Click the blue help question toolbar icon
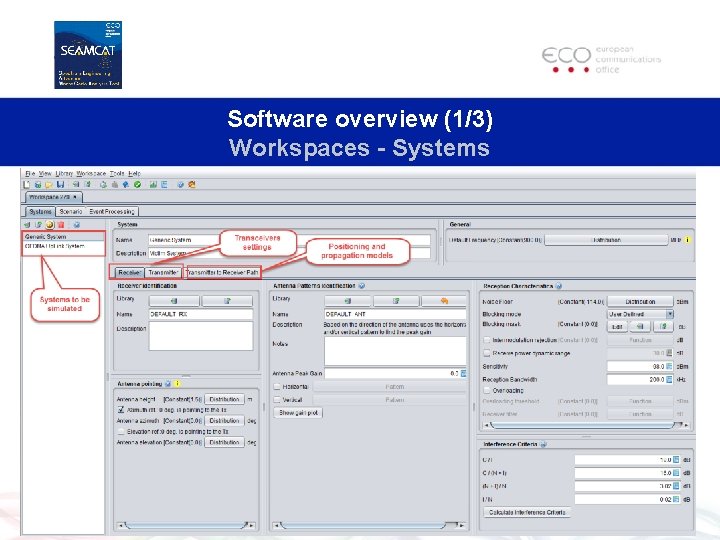 coord(180,185)
